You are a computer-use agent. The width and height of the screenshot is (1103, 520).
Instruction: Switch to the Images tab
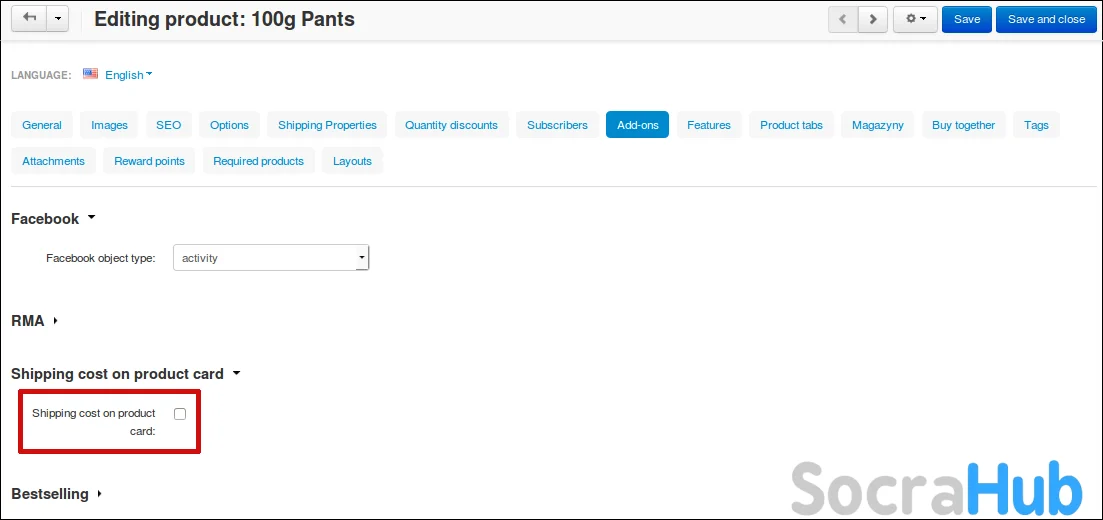pyautogui.click(x=109, y=125)
